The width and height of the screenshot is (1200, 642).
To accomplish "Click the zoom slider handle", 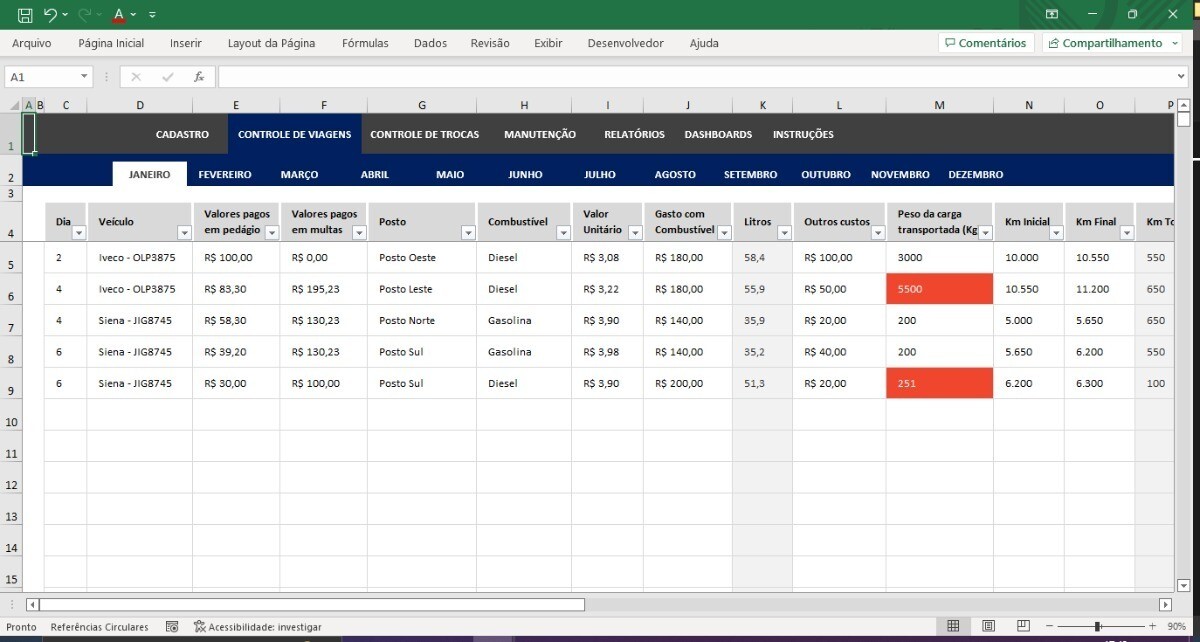I will pos(1097,626).
